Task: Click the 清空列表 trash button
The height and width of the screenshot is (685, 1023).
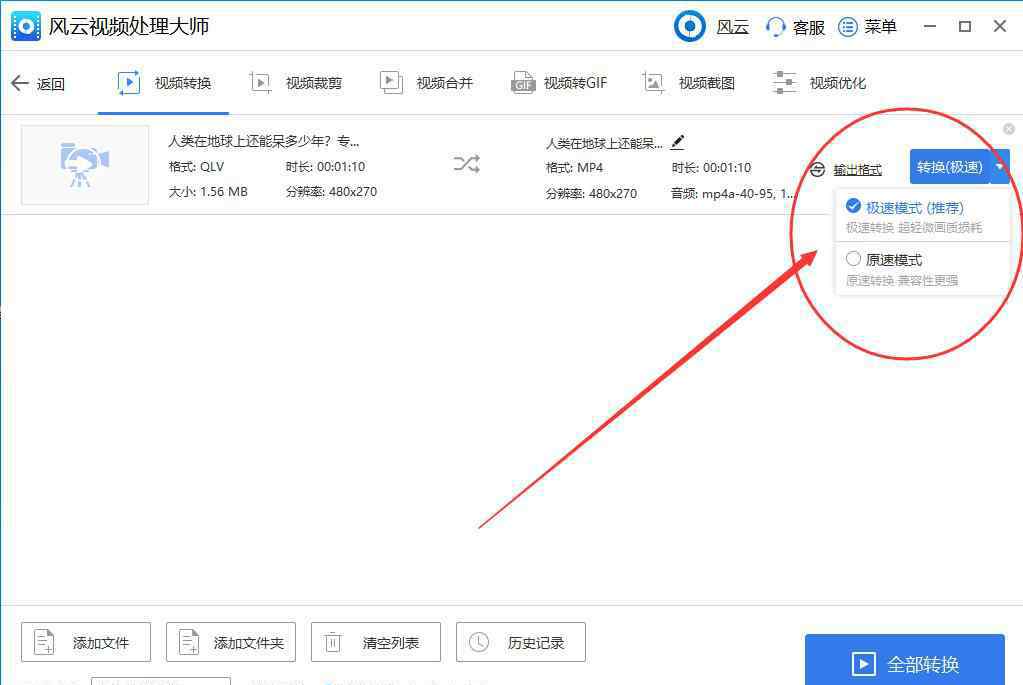Action: [x=376, y=642]
